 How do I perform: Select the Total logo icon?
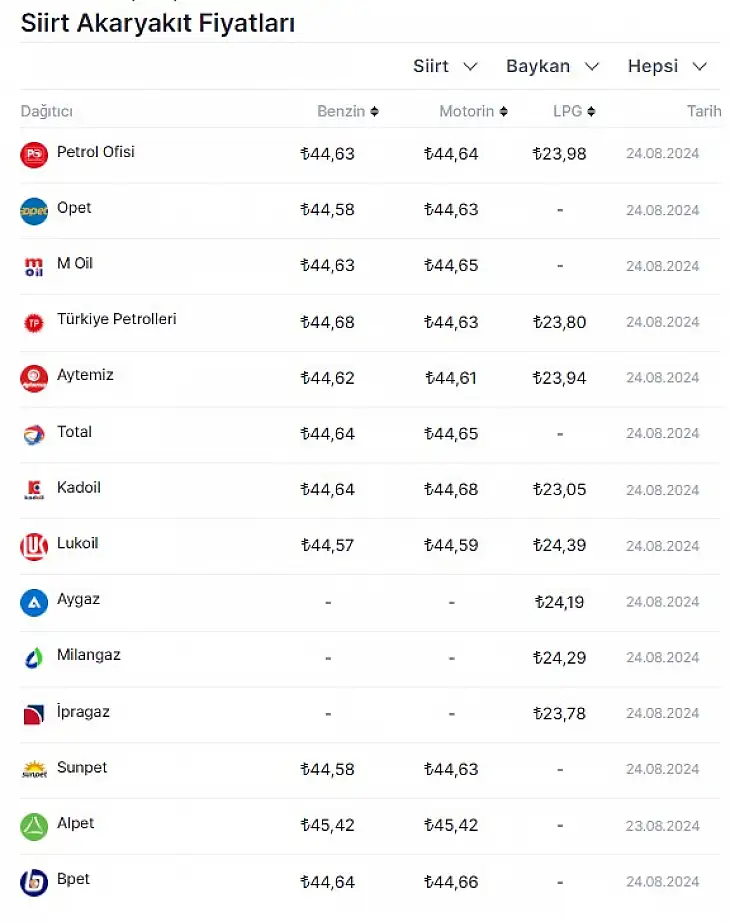[x=34, y=435]
